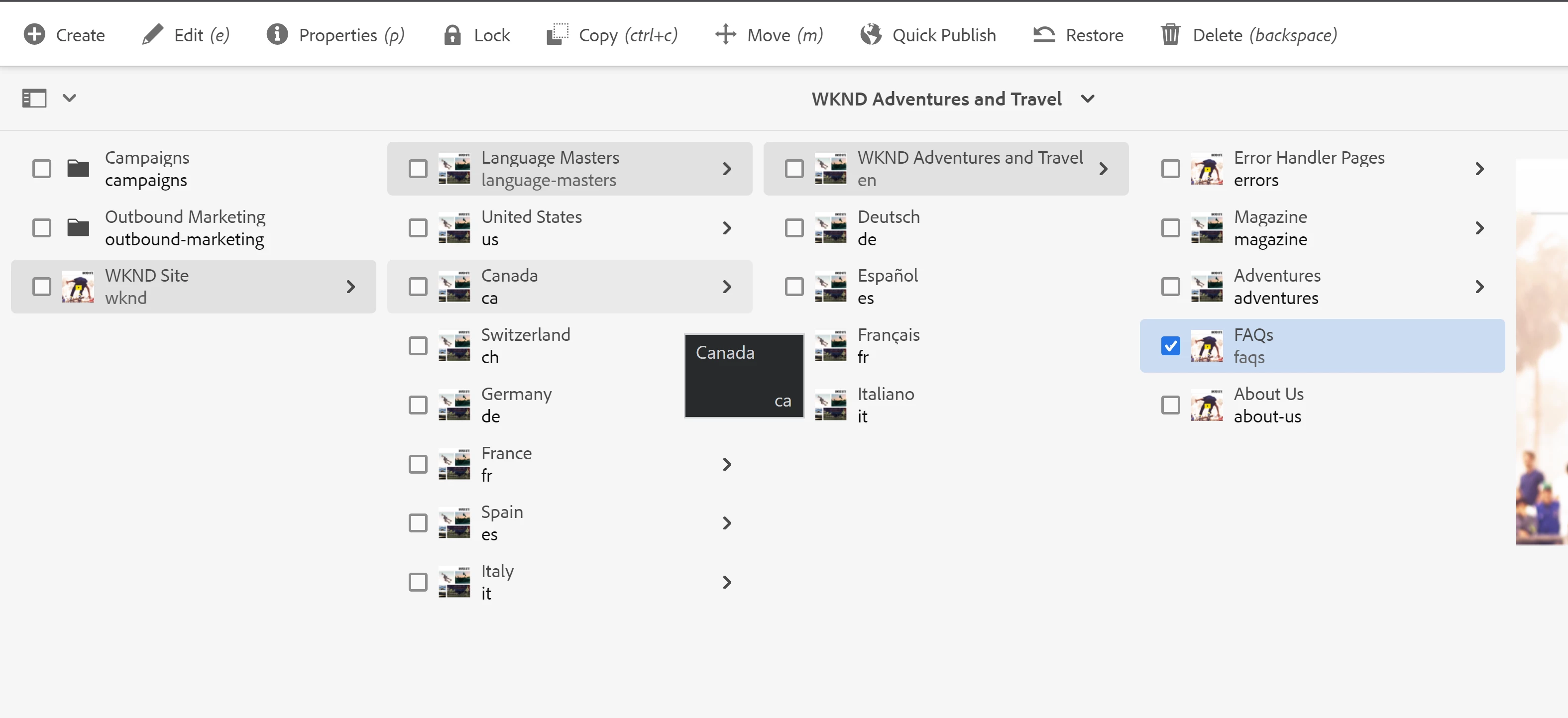Click the Lock padlock icon

(451, 35)
